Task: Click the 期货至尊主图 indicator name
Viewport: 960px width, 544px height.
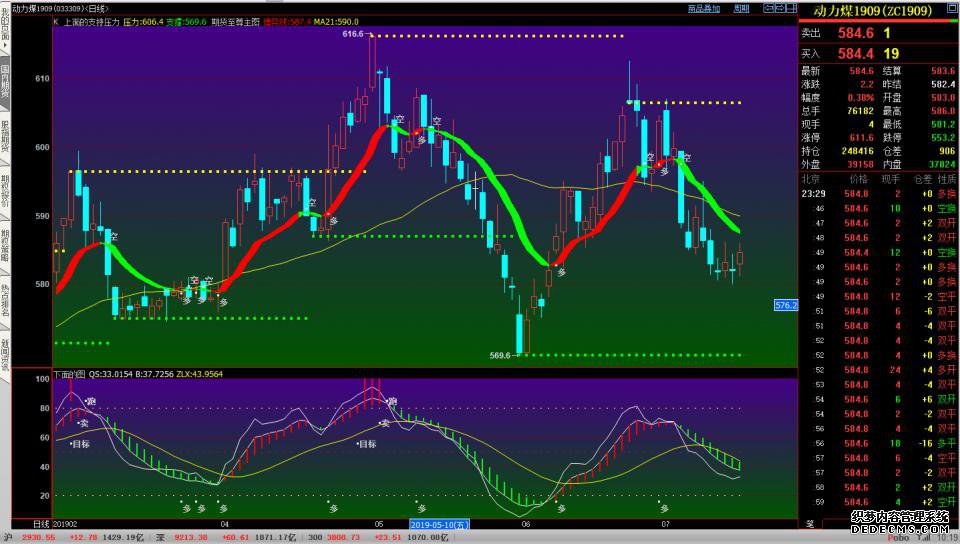Action: click(x=236, y=22)
